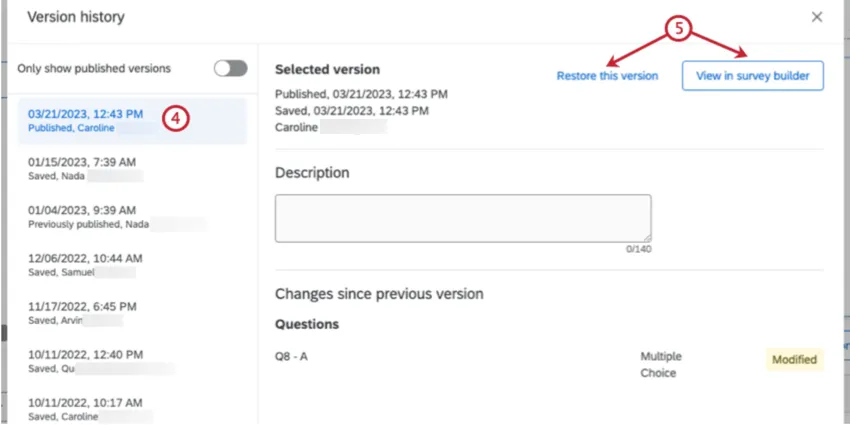Click the yellow Modified badge
The height and width of the screenshot is (425, 850).
click(794, 359)
